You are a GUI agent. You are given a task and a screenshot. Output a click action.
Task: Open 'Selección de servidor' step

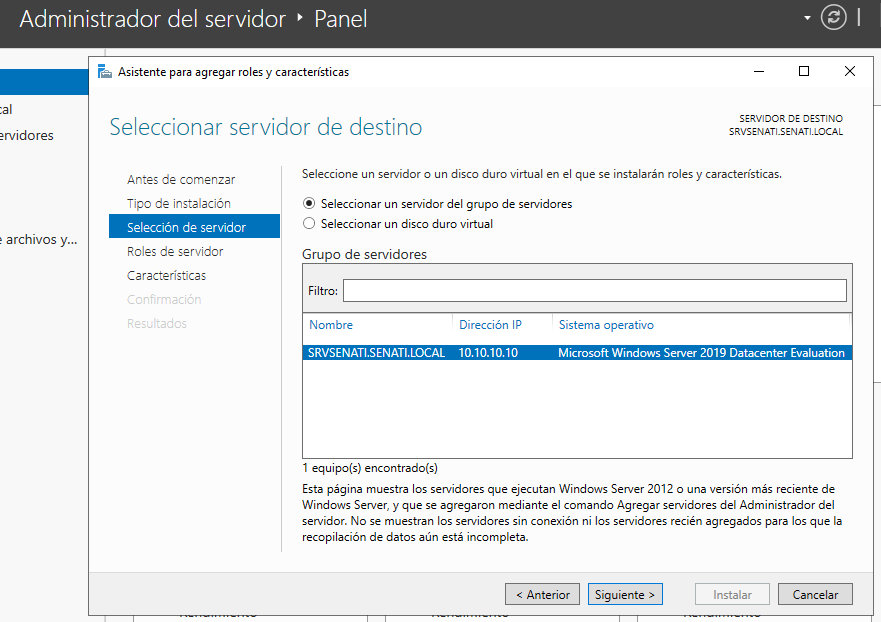194,226
